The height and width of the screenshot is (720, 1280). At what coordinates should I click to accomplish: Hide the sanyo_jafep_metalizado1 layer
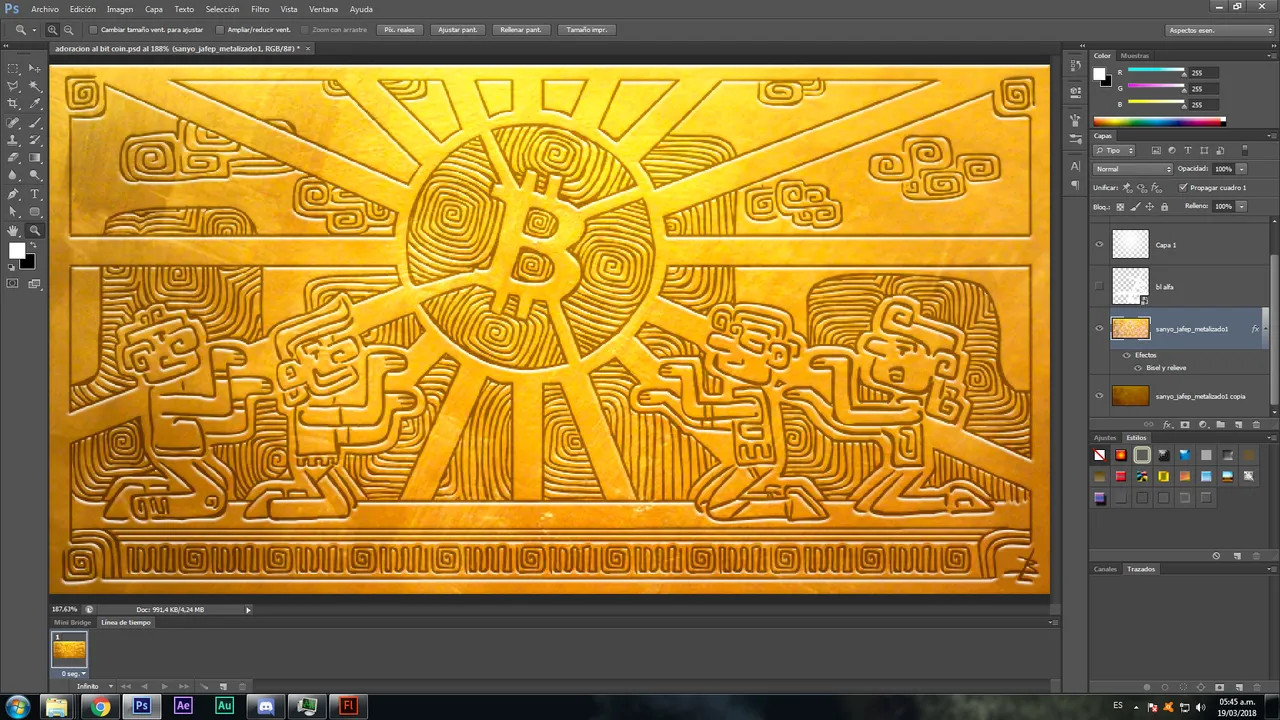(x=1099, y=328)
